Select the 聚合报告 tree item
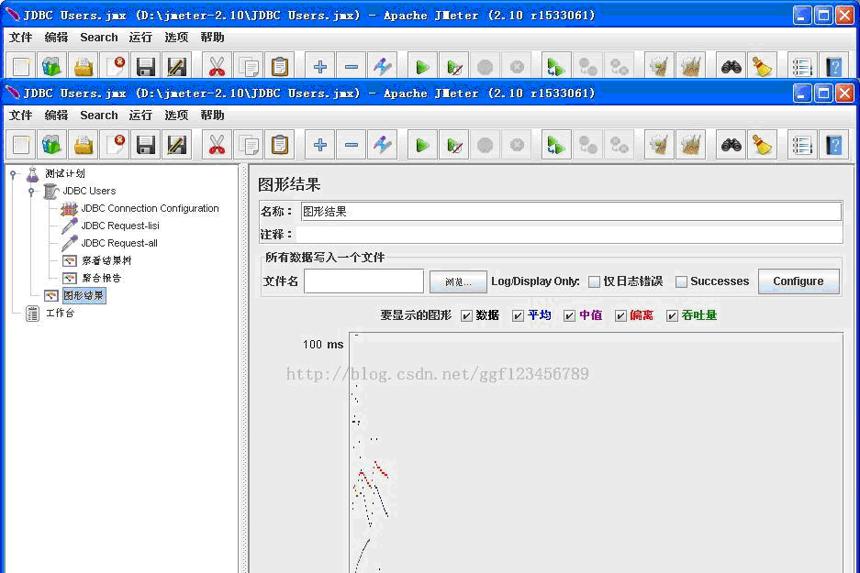The width and height of the screenshot is (860, 573). (x=101, y=278)
